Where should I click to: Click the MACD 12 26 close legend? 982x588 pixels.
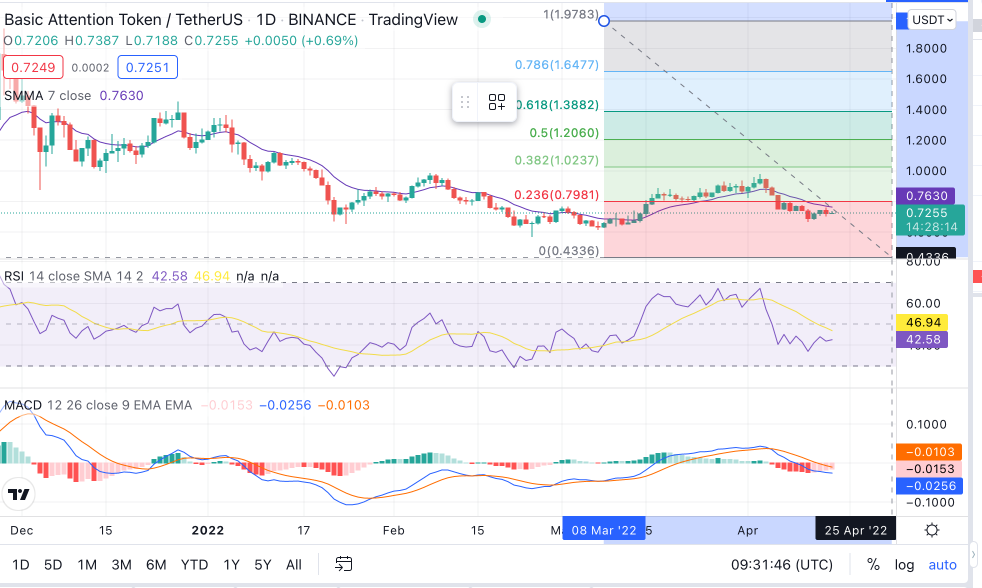(98, 405)
